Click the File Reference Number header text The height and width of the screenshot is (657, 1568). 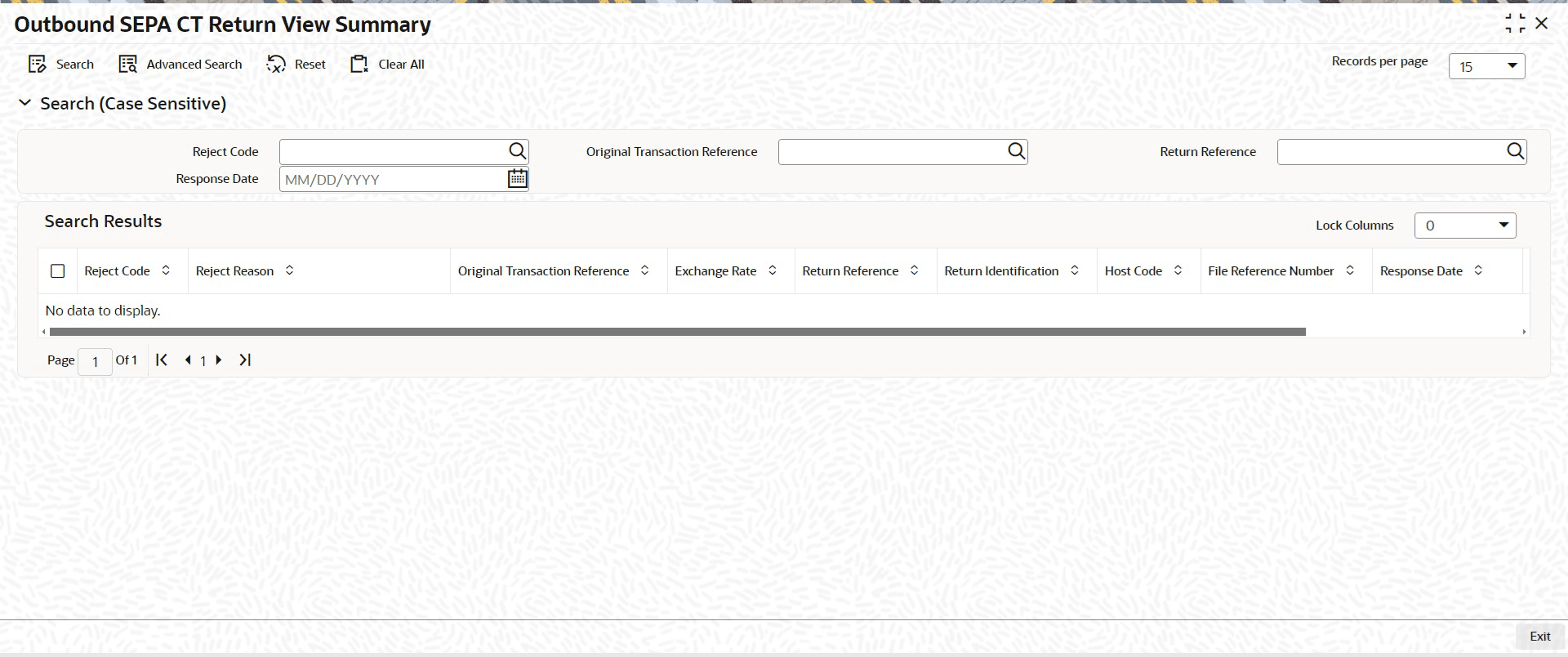[1271, 271]
